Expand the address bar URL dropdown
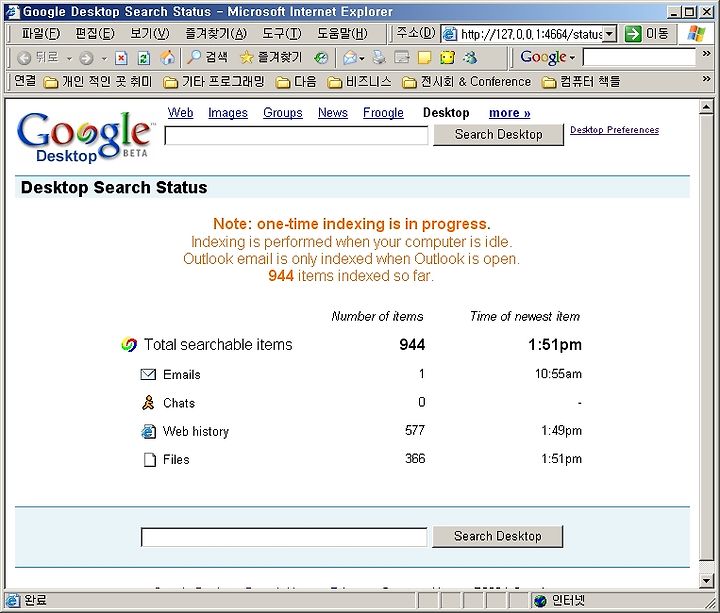Viewport: 720px width, 613px height. (x=609, y=34)
